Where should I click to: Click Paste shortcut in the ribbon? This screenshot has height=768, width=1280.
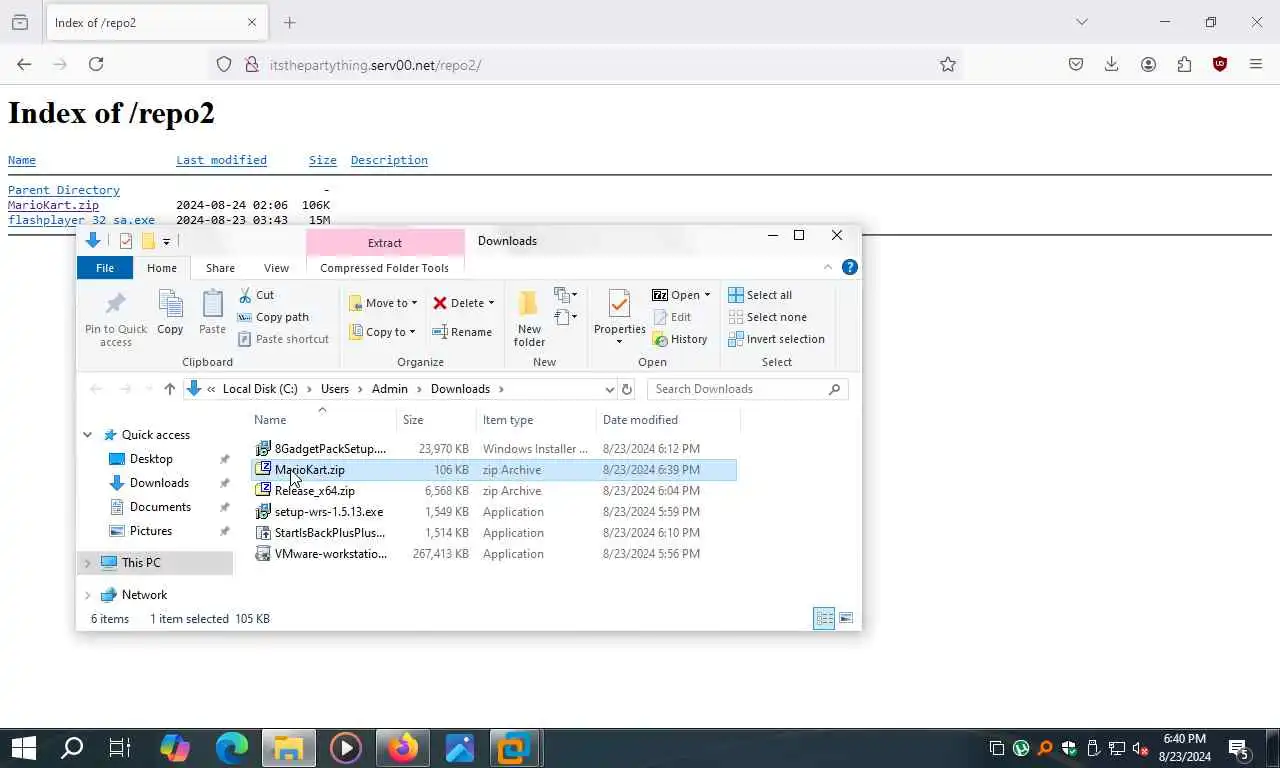(283, 339)
